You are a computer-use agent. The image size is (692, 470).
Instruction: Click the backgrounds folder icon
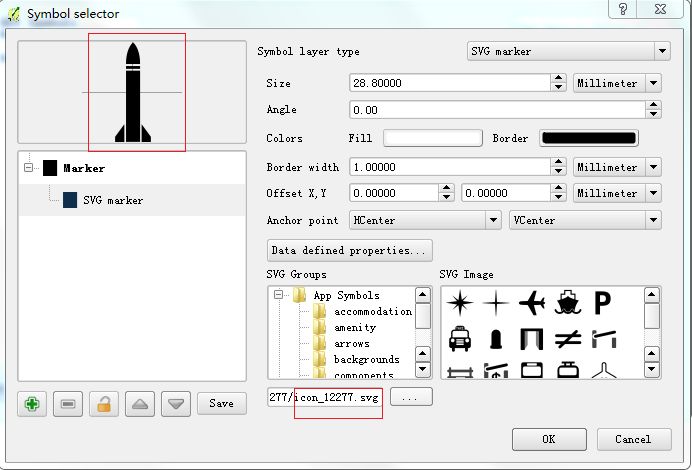pyautogui.click(x=319, y=359)
